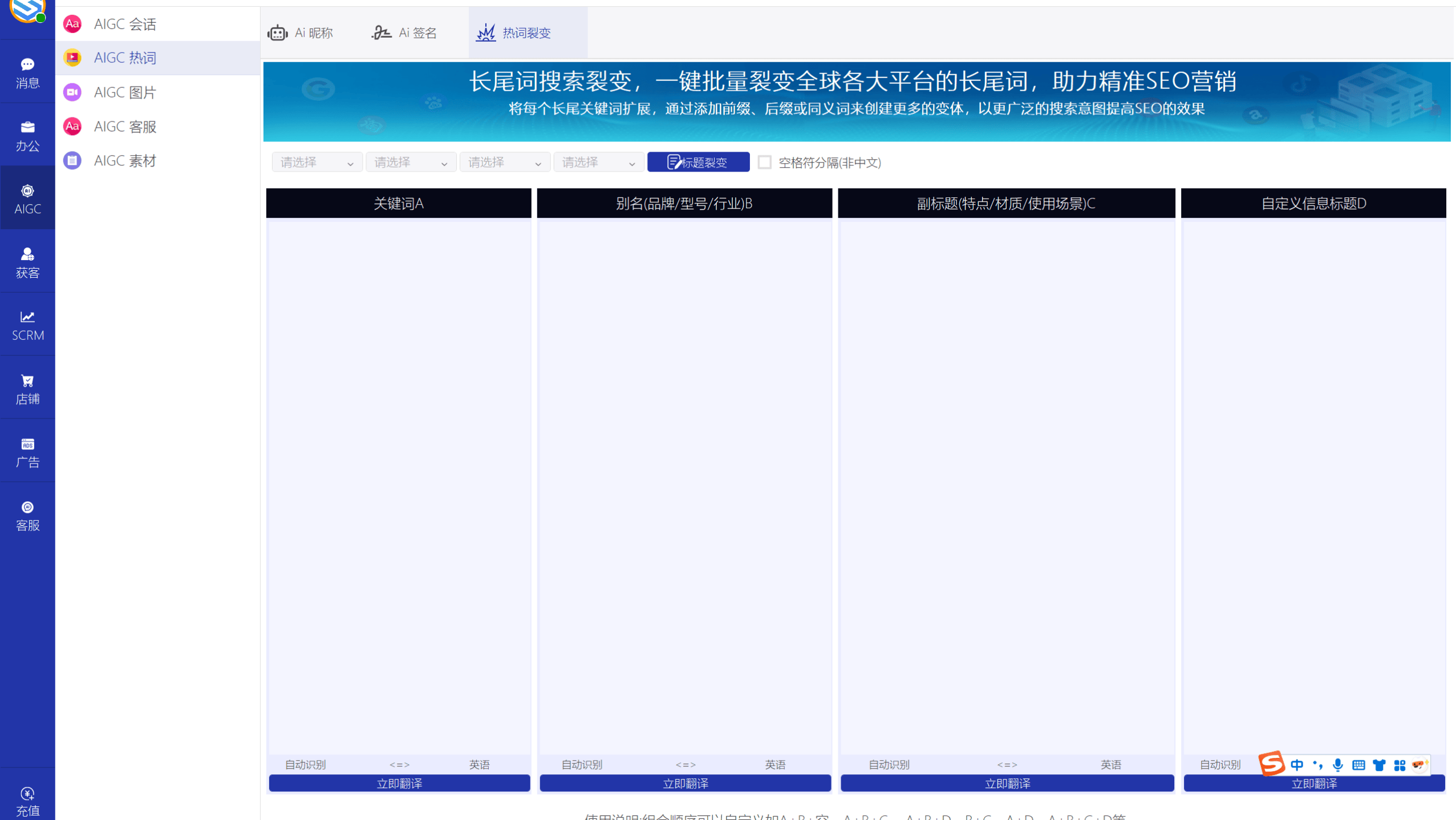Expand the second 请选择 dropdown
This screenshot has width=1456, height=820.
(x=411, y=162)
